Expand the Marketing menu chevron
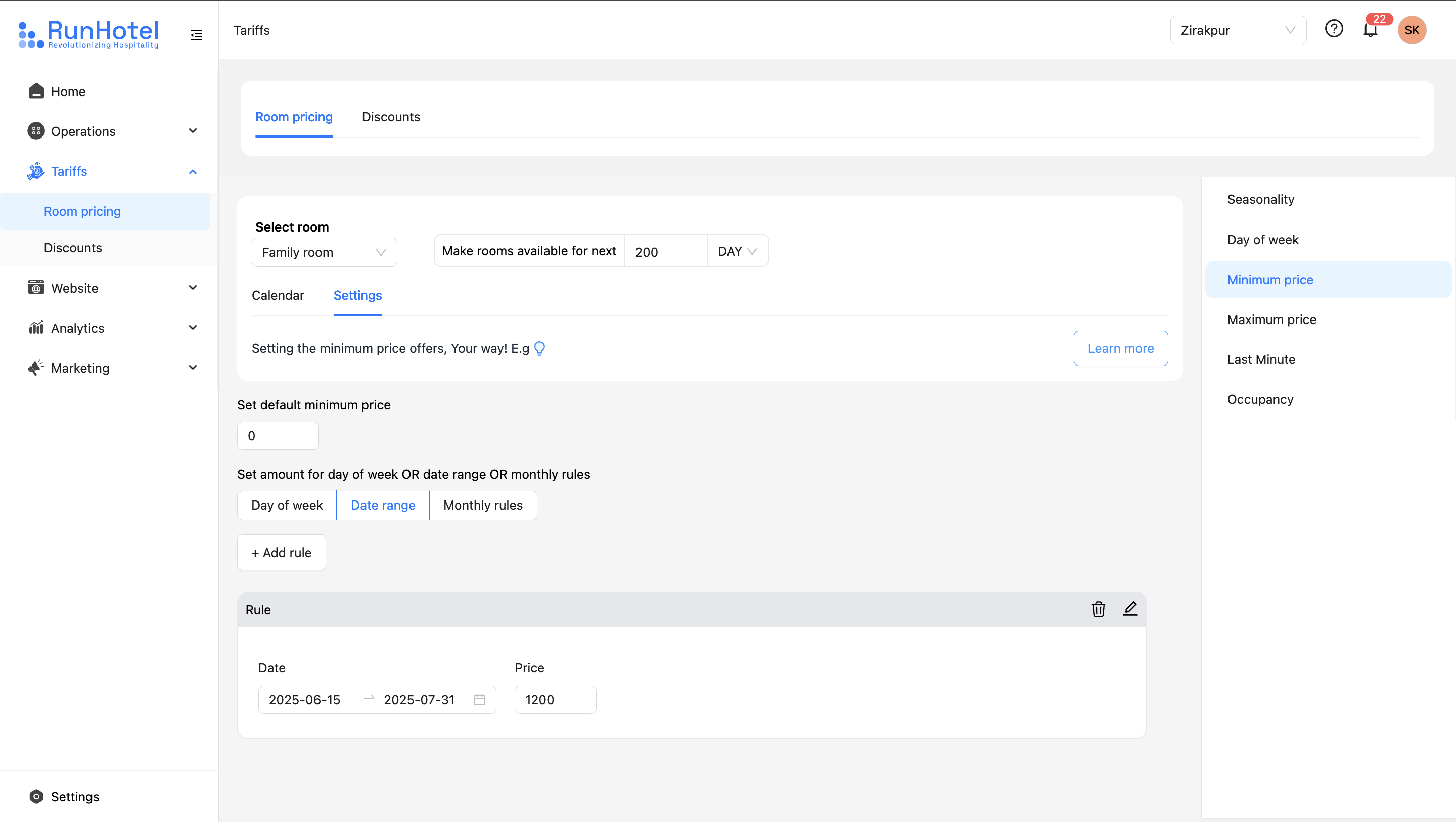This screenshot has height=822, width=1456. pos(193,368)
